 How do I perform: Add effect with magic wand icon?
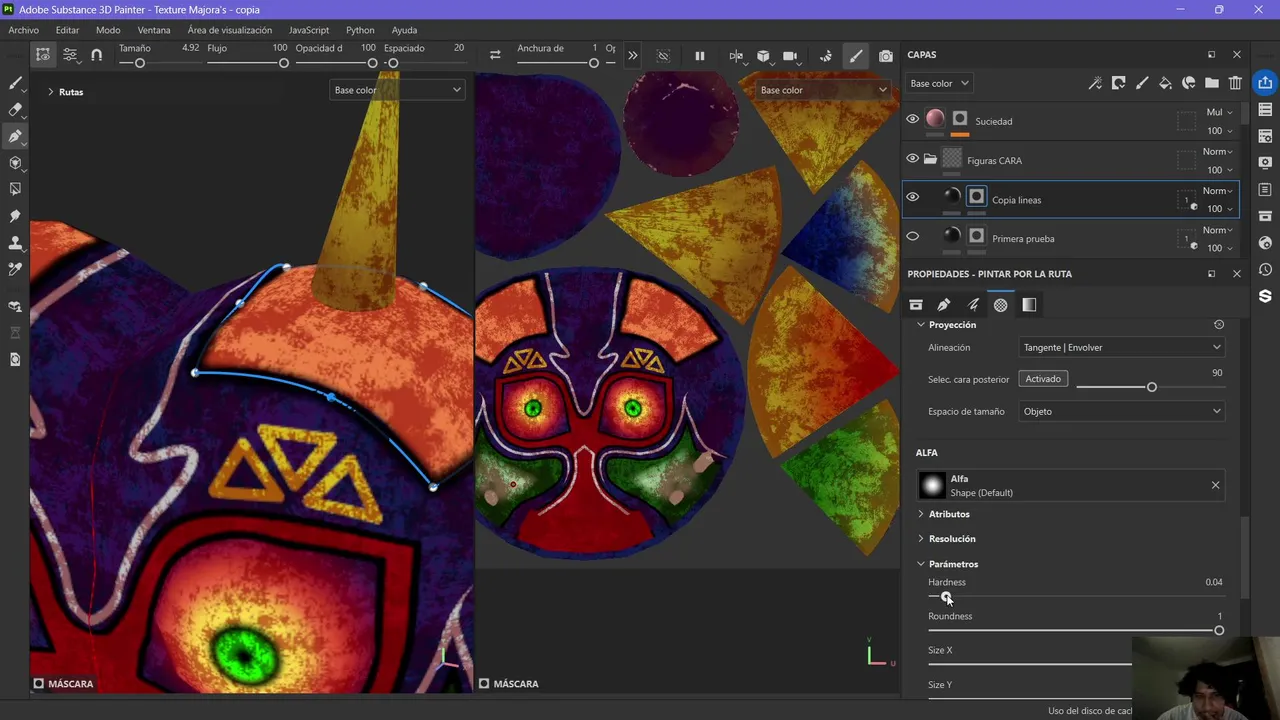1096,83
